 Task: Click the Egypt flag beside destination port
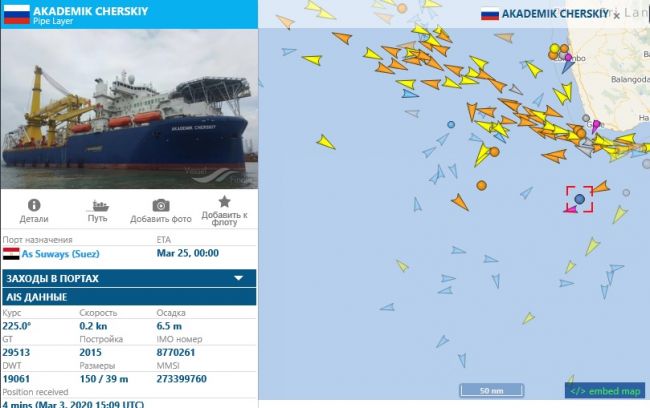11,254
